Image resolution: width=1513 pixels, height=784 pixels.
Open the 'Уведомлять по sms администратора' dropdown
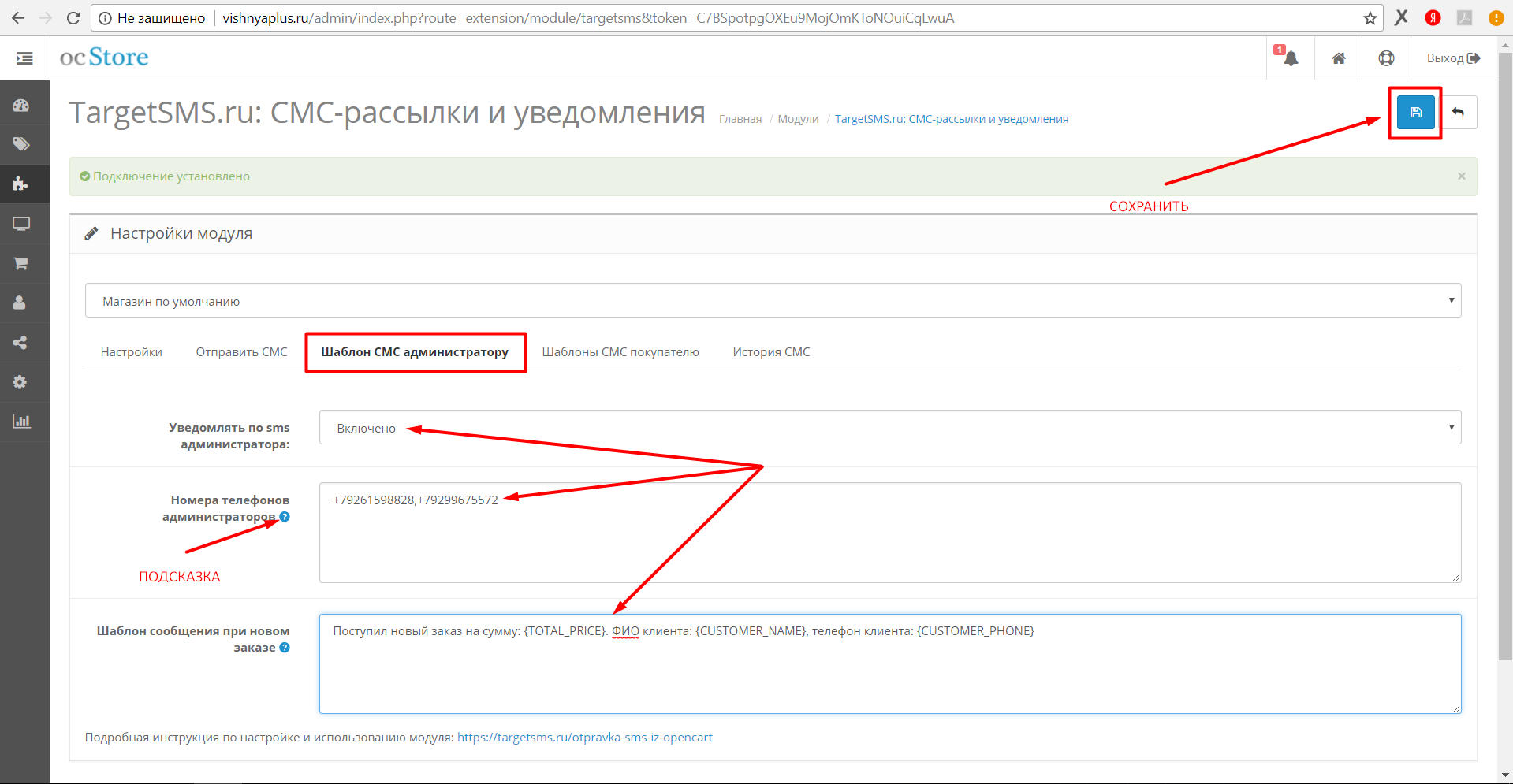coord(889,428)
